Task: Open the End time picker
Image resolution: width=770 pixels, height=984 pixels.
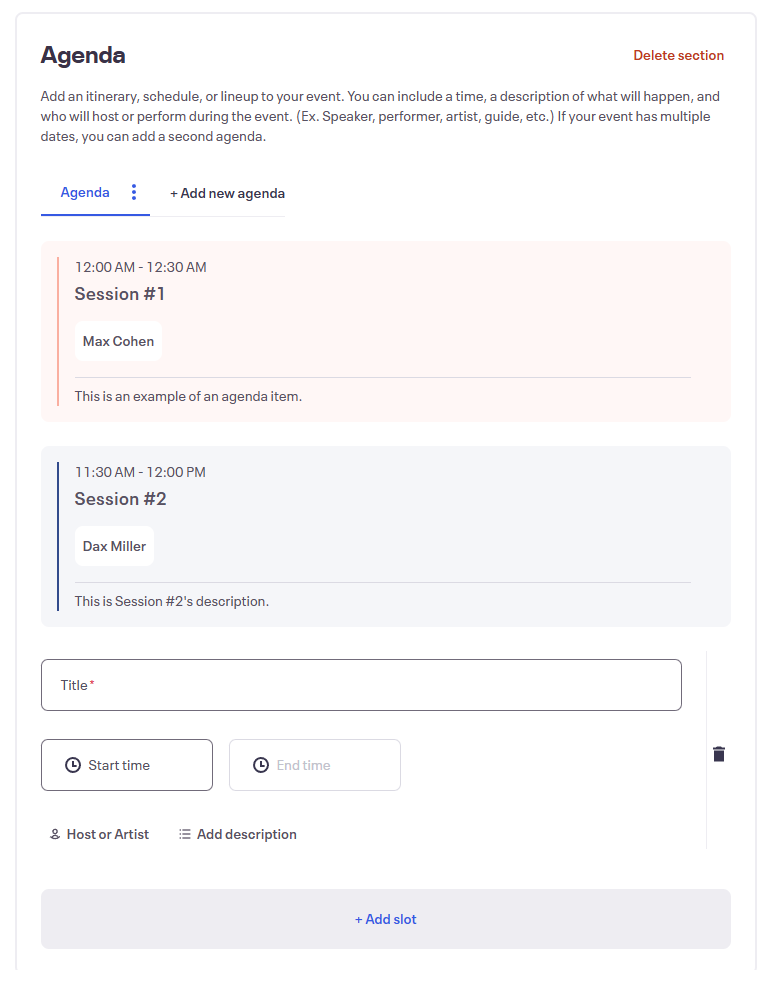Action: tap(315, 764)
